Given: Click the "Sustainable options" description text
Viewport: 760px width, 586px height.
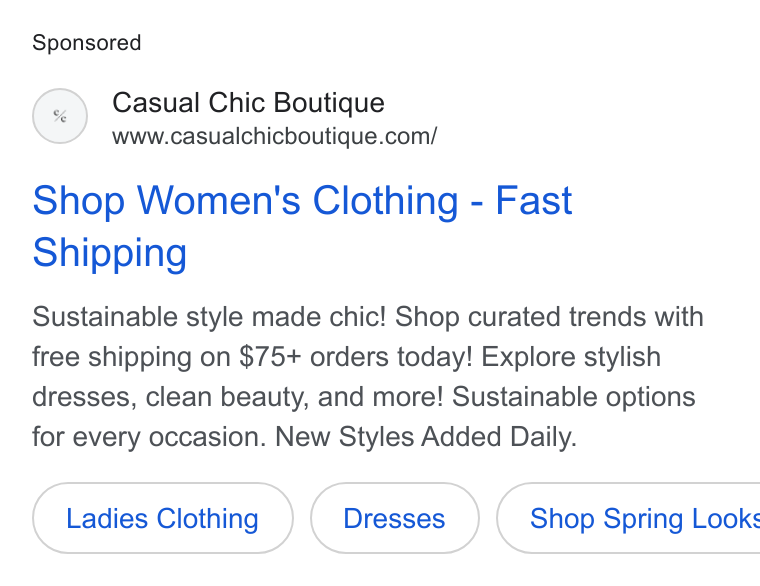Looking at the screenshot, I should click(x=573, y=397).
